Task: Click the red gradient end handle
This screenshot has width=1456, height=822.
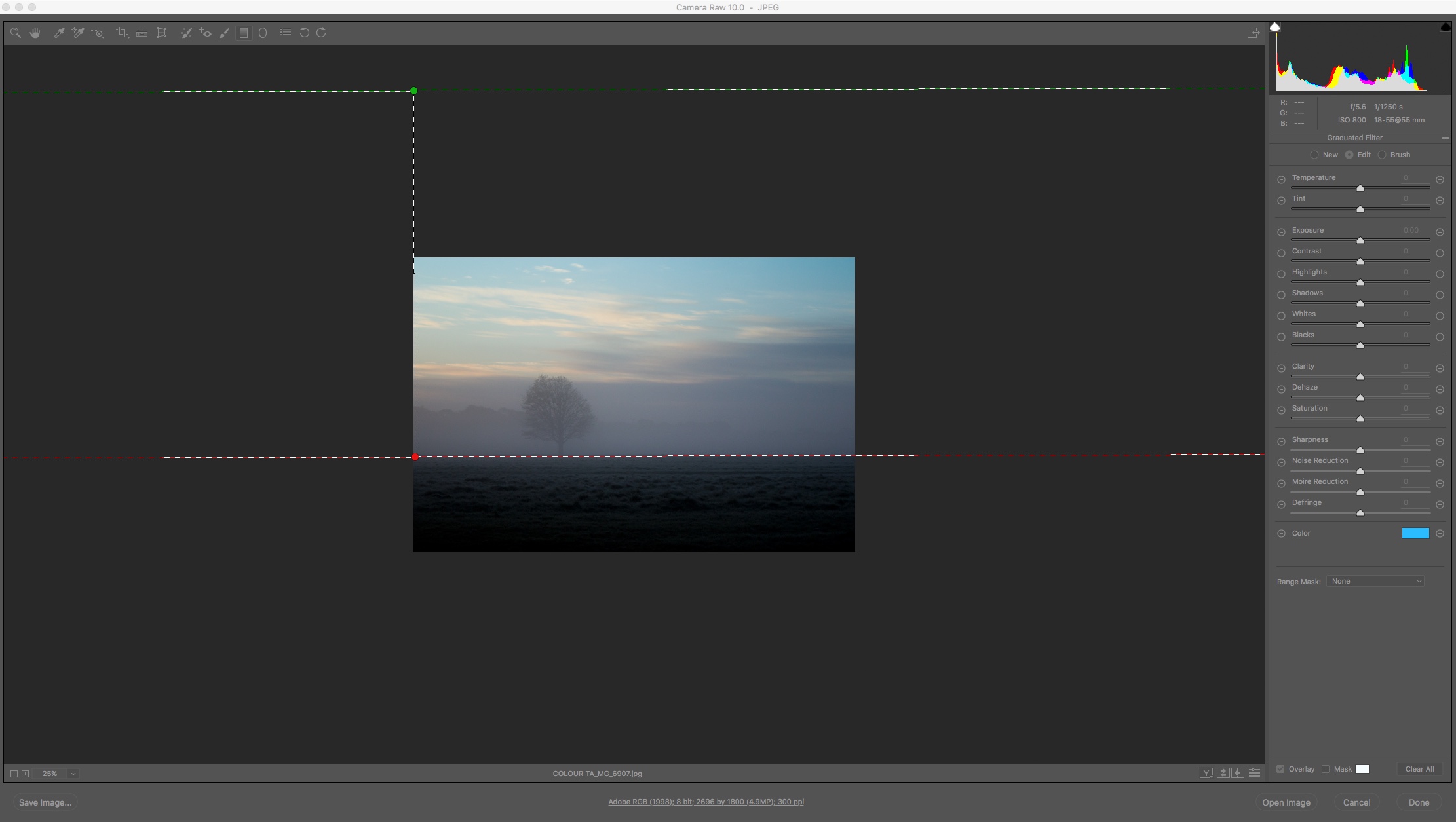Action: (x=415, y=457)
